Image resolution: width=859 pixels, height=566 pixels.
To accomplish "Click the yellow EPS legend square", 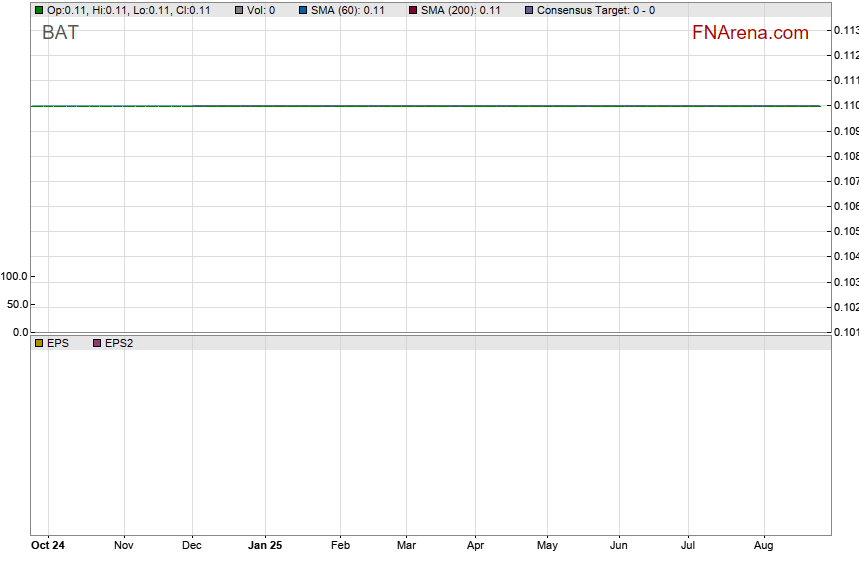I will [39, 343].
